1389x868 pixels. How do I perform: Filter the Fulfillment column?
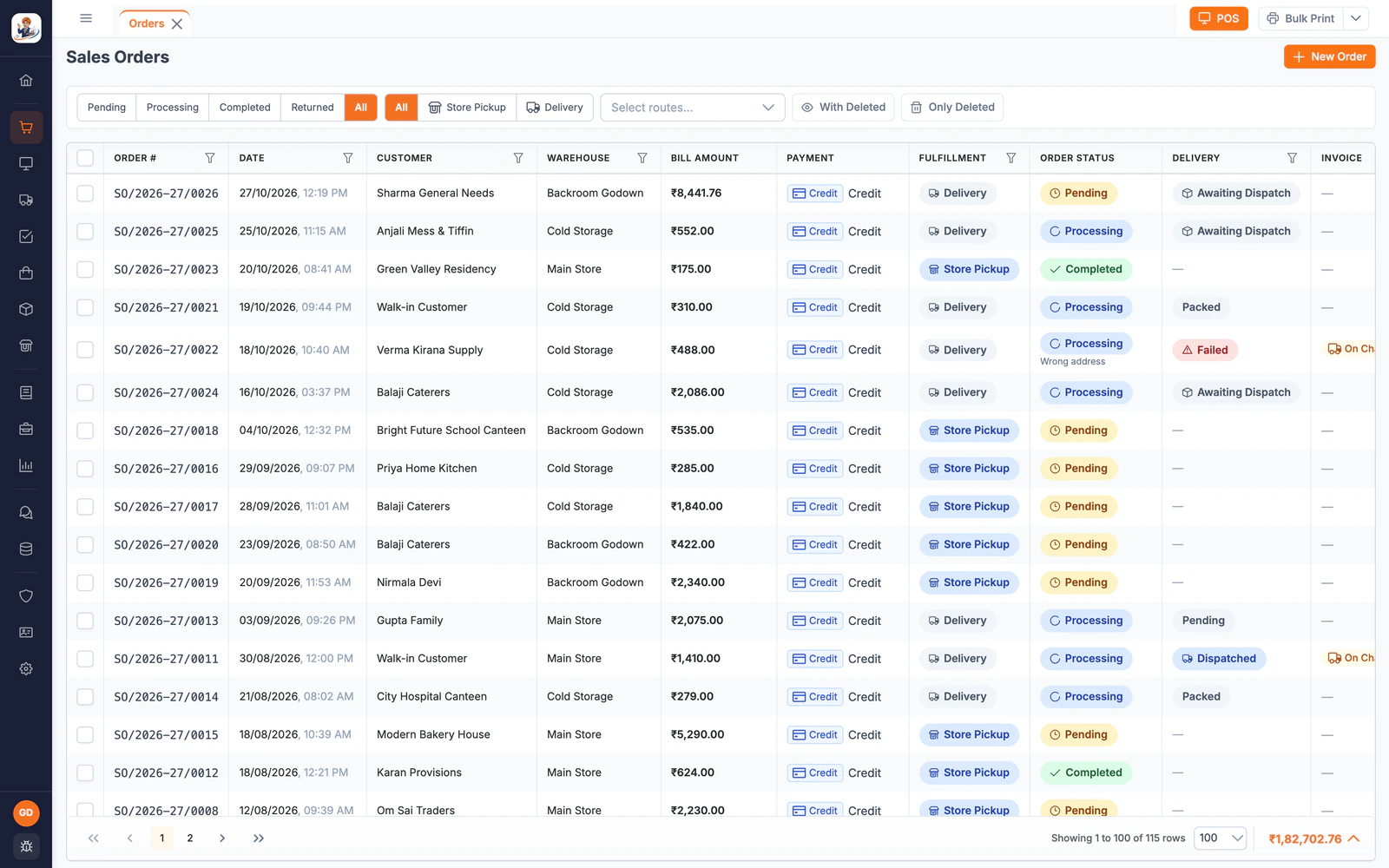click(x=1011, y=158)
